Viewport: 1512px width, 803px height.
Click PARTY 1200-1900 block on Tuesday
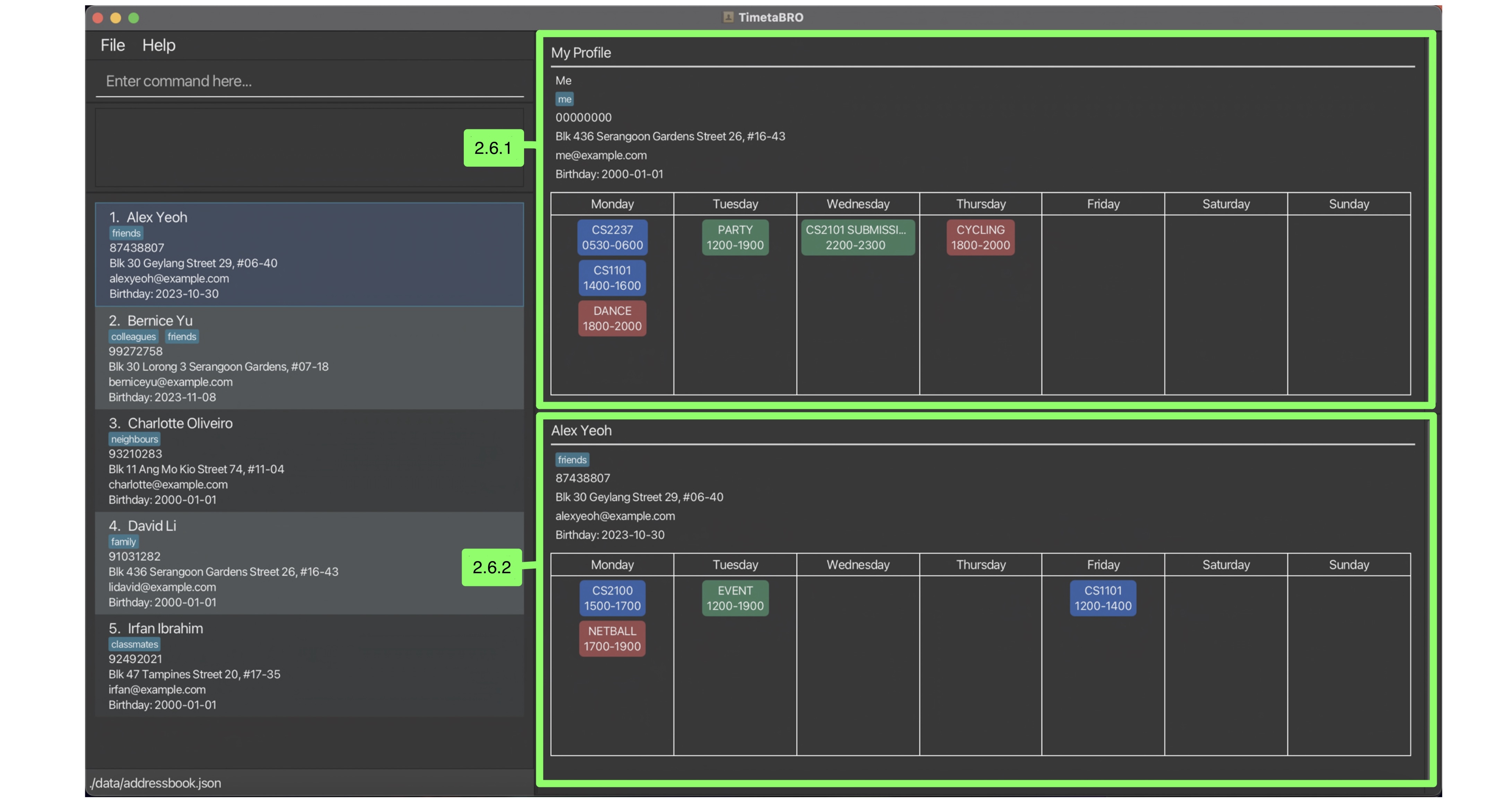tap(735, 237)
